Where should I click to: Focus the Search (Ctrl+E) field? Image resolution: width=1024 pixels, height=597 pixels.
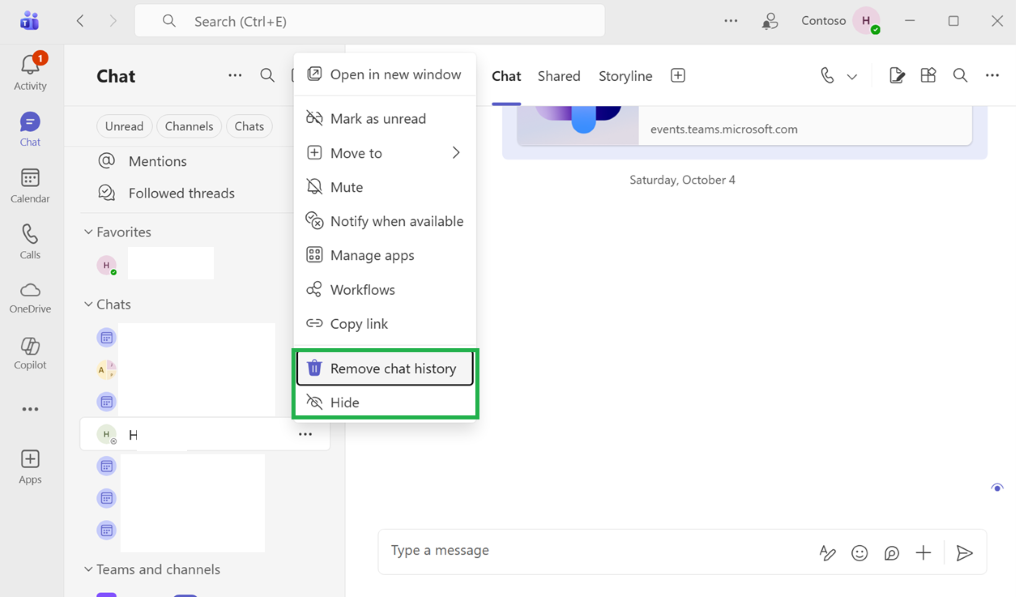[x=370, y=21]
